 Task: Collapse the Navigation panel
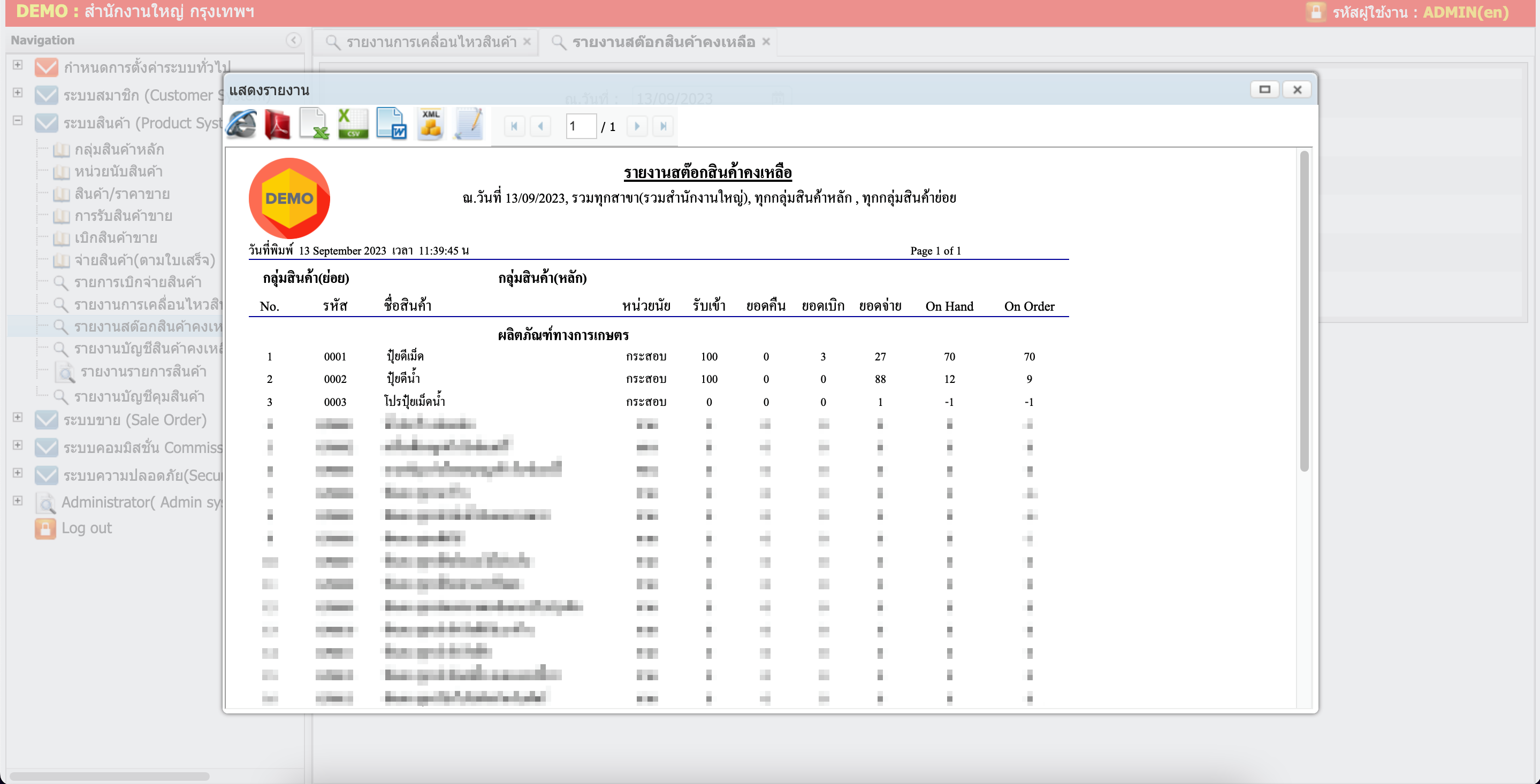point(293,40)
